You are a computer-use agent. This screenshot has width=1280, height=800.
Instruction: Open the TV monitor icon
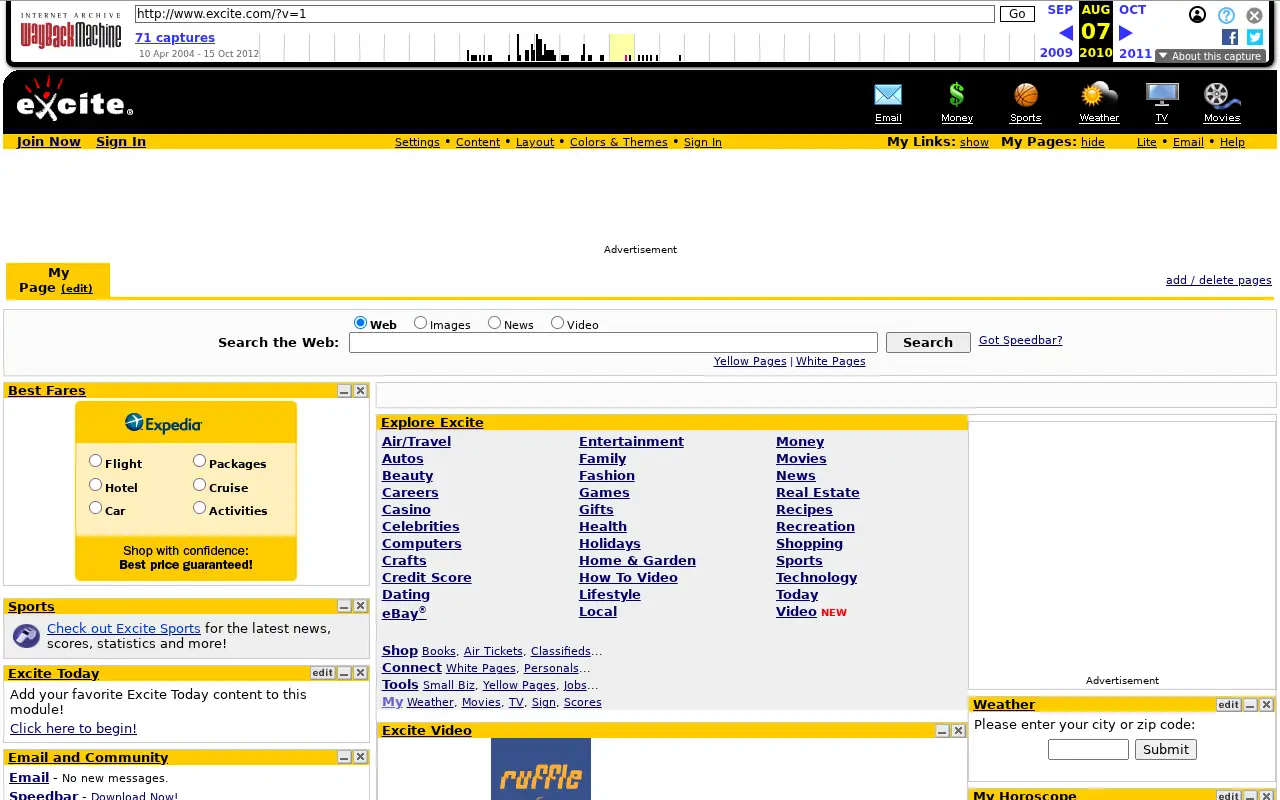tap(1162, 95)
